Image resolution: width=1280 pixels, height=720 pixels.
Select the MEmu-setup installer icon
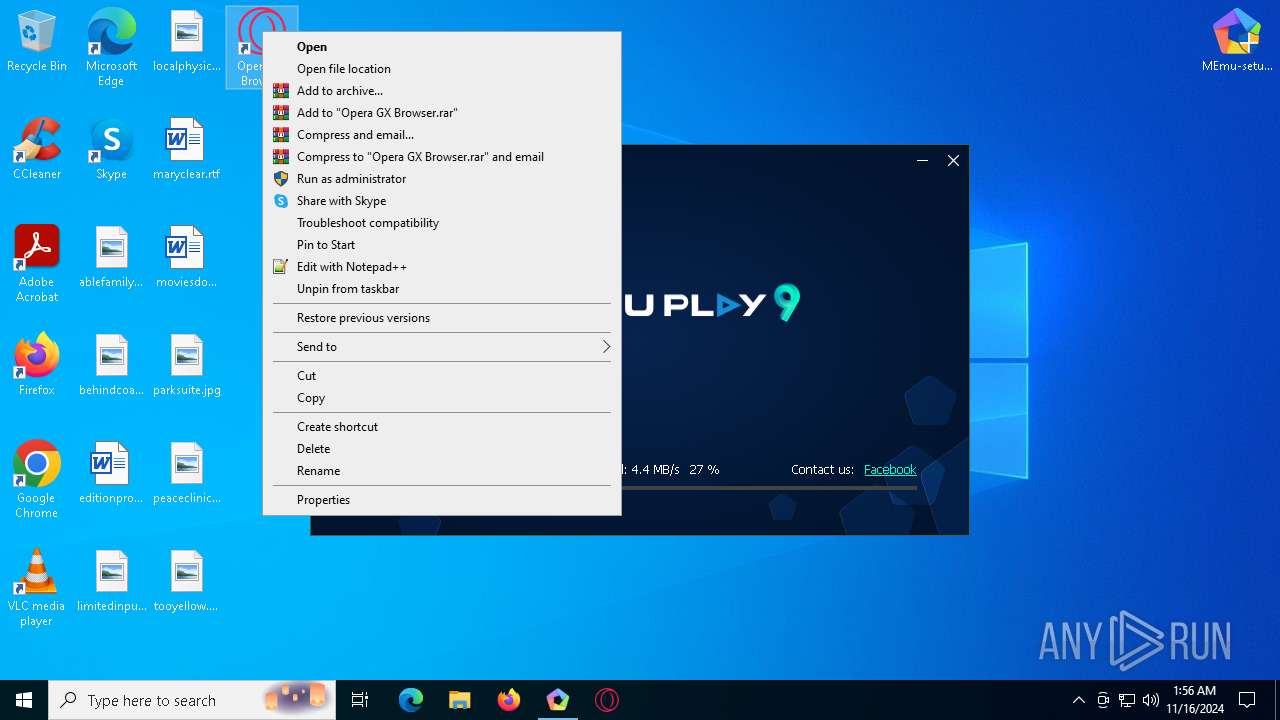[x=1237, y=42]
